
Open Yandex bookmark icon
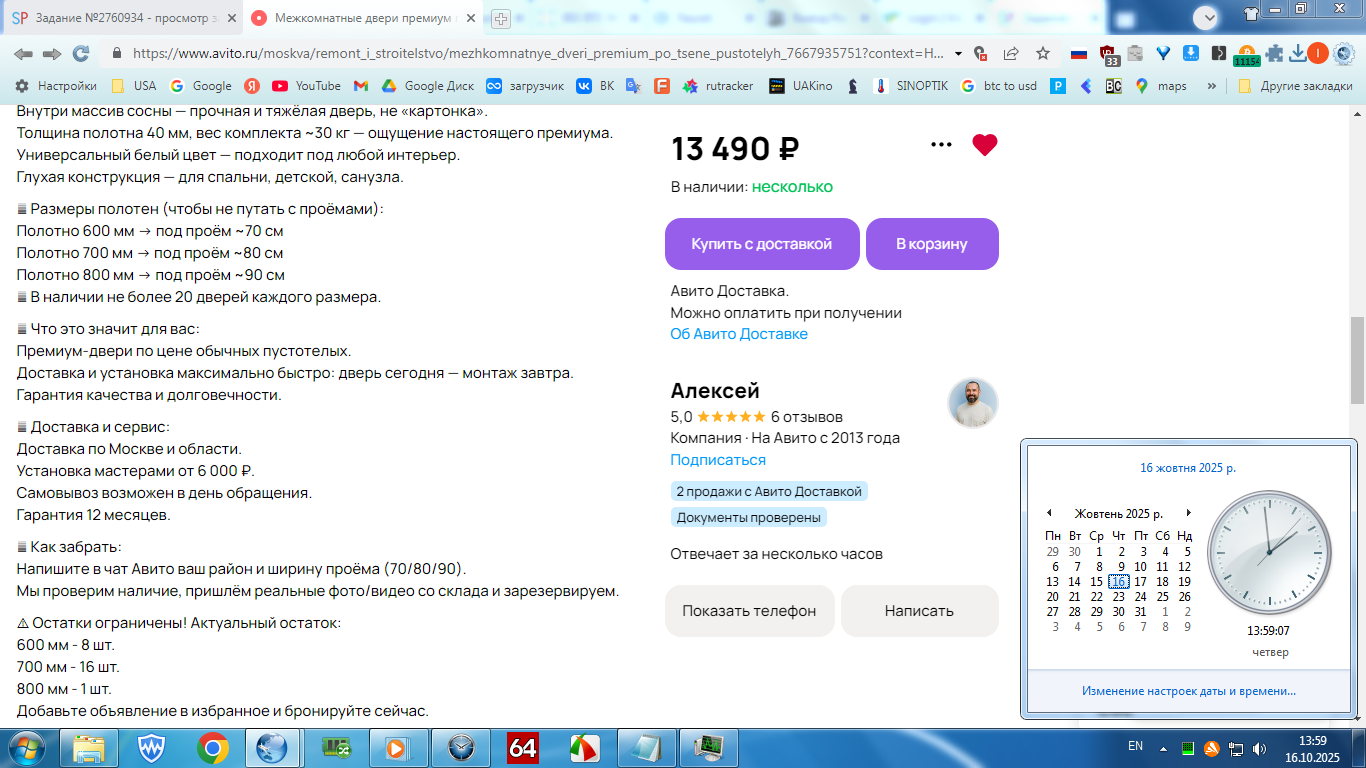pos(252,86)
